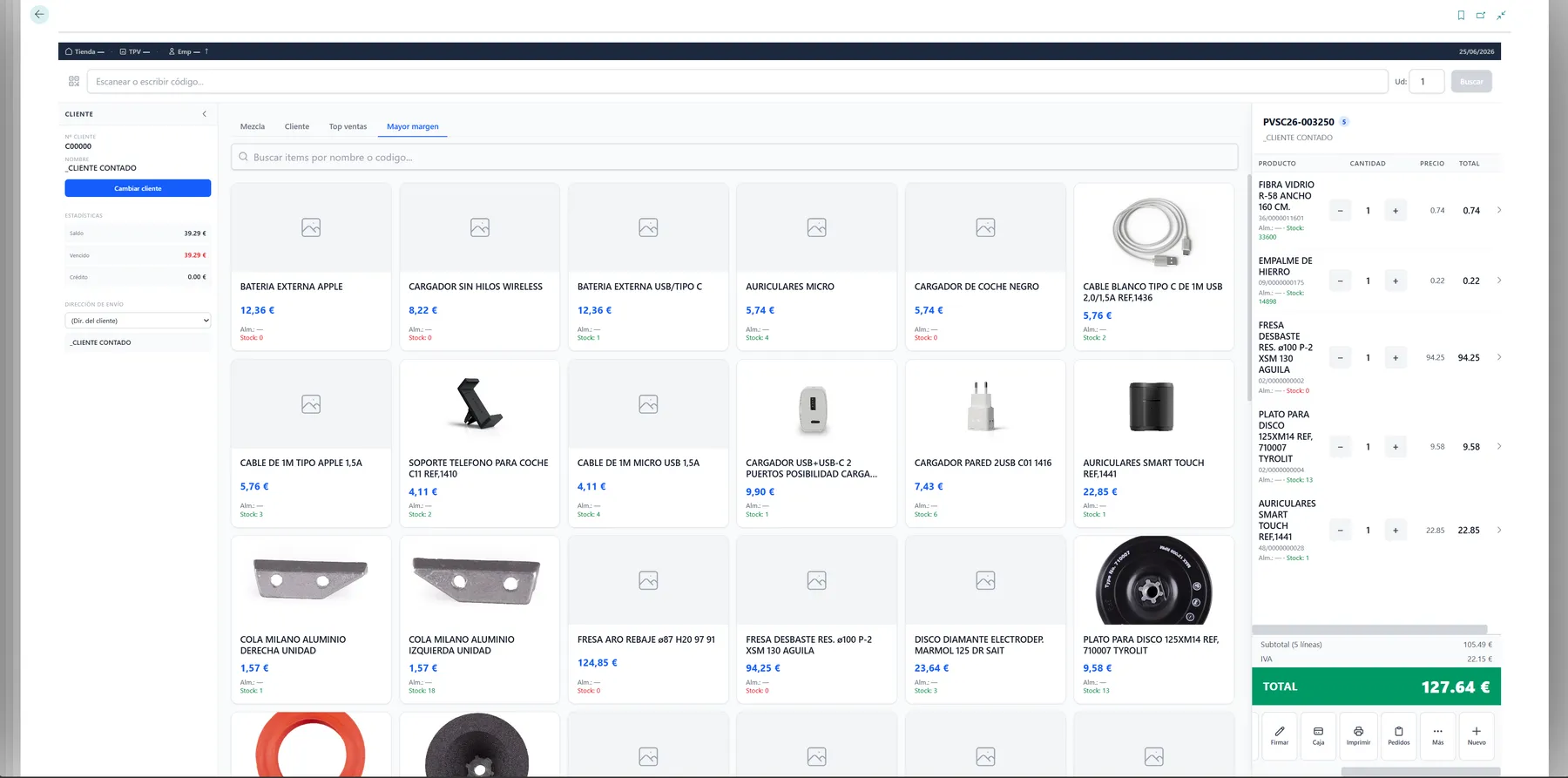The image size is (1568, 778).
Task: Add CABLE DE 1M MICRO USB product
Action: (x=648, y=443)
